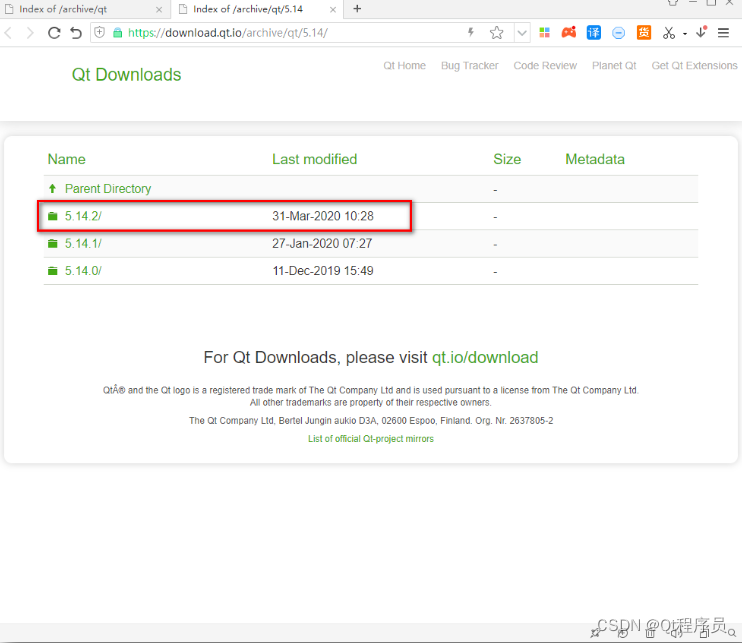
Task: Click the green padlock site-info icon
Action: coord(117,33)
